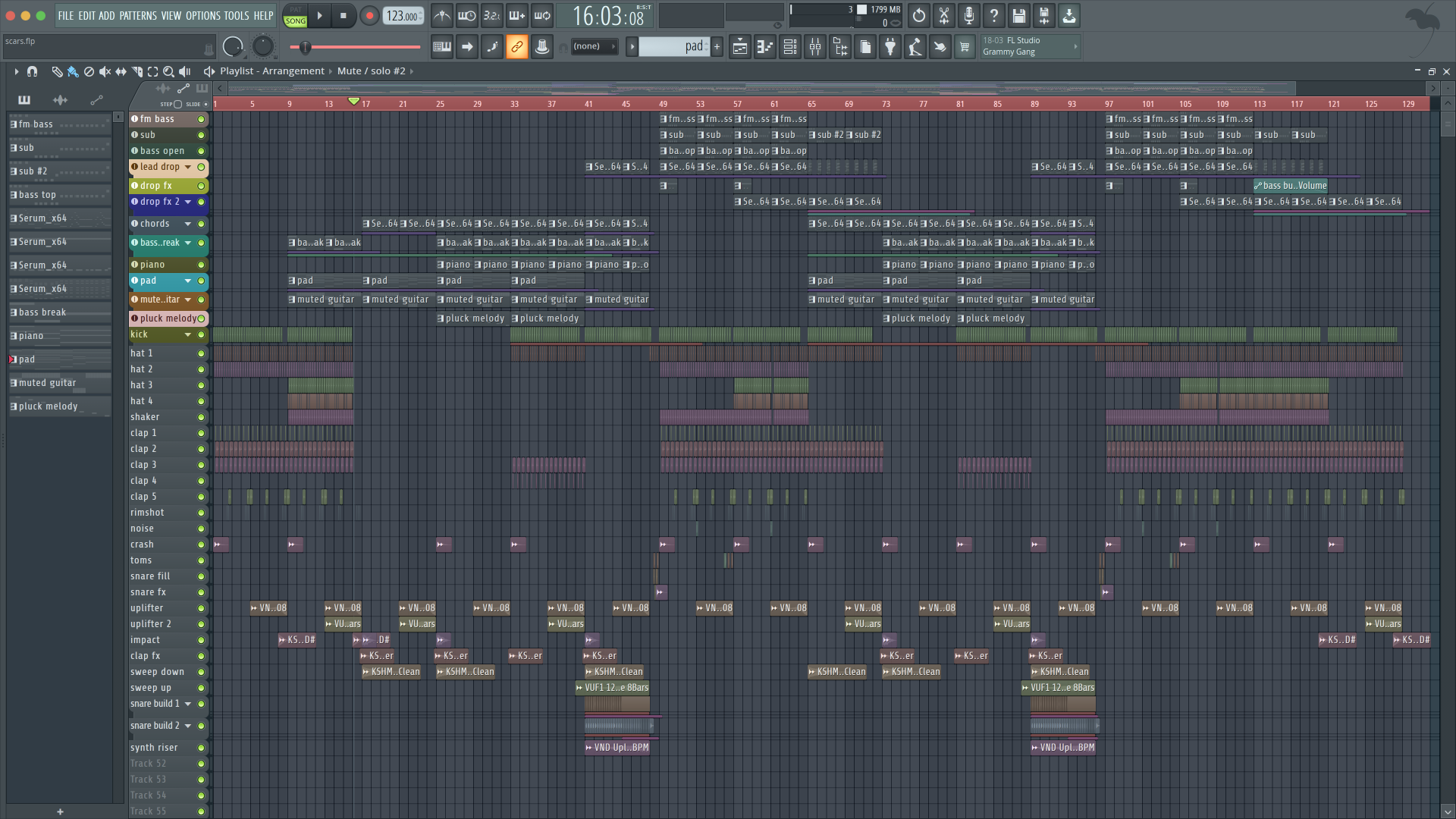This screenshot has height=819, width=1456.
Task: Click Playlist - Arrangement breadcrumb
Action: pyautogui.click(x=272, y=71)
